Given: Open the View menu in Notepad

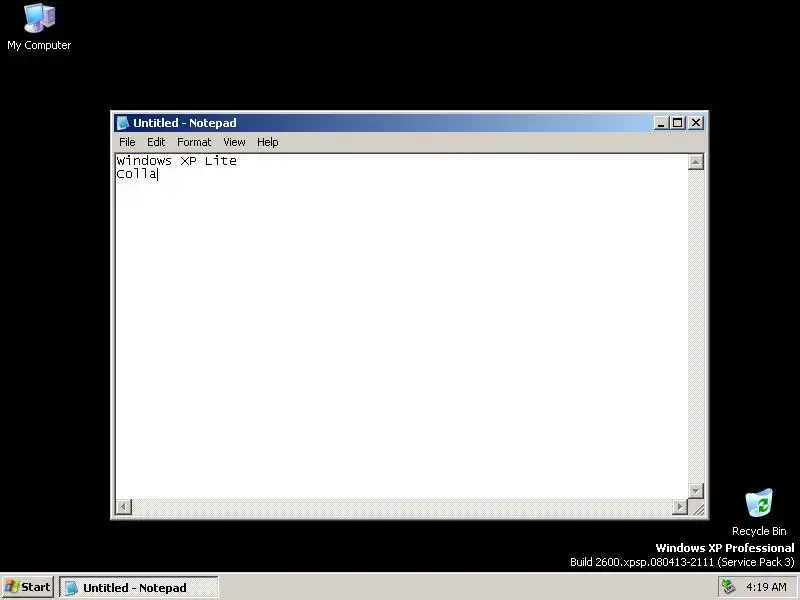Looking at the screenshot, I should (234, 142).
